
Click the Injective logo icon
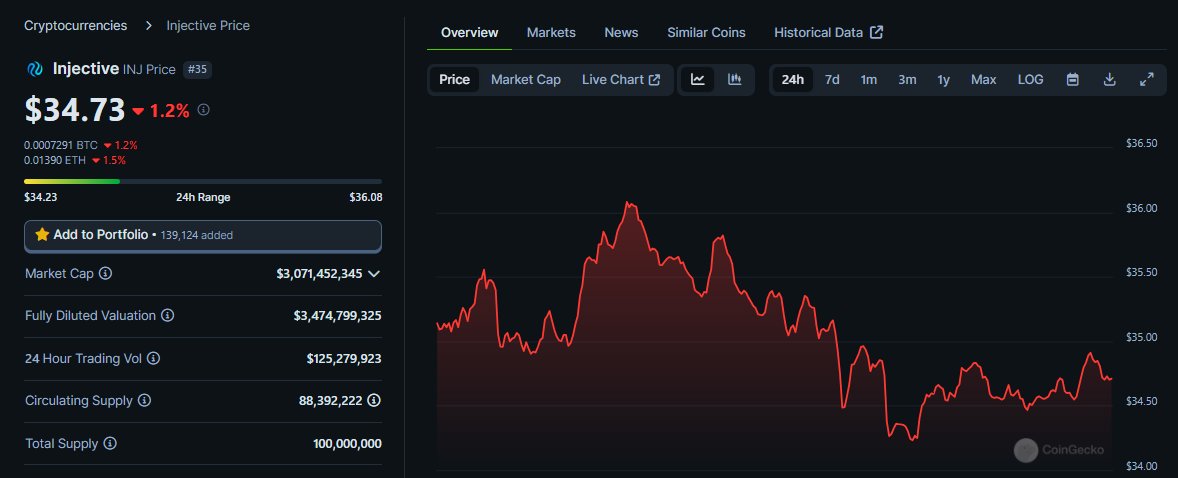click(35, 69)
